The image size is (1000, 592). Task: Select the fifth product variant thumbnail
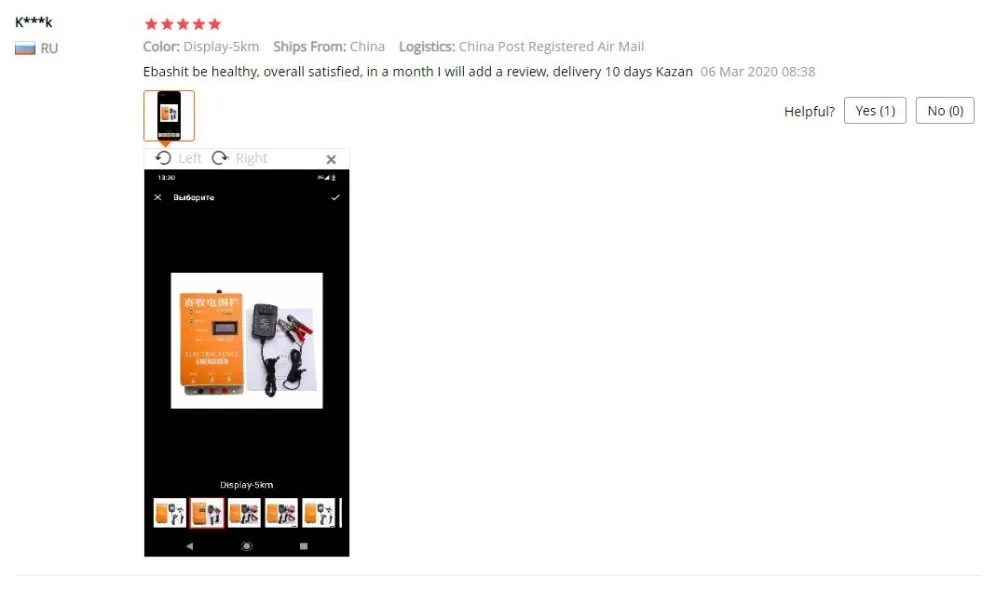pyautogui.click(x=318, y=513)
